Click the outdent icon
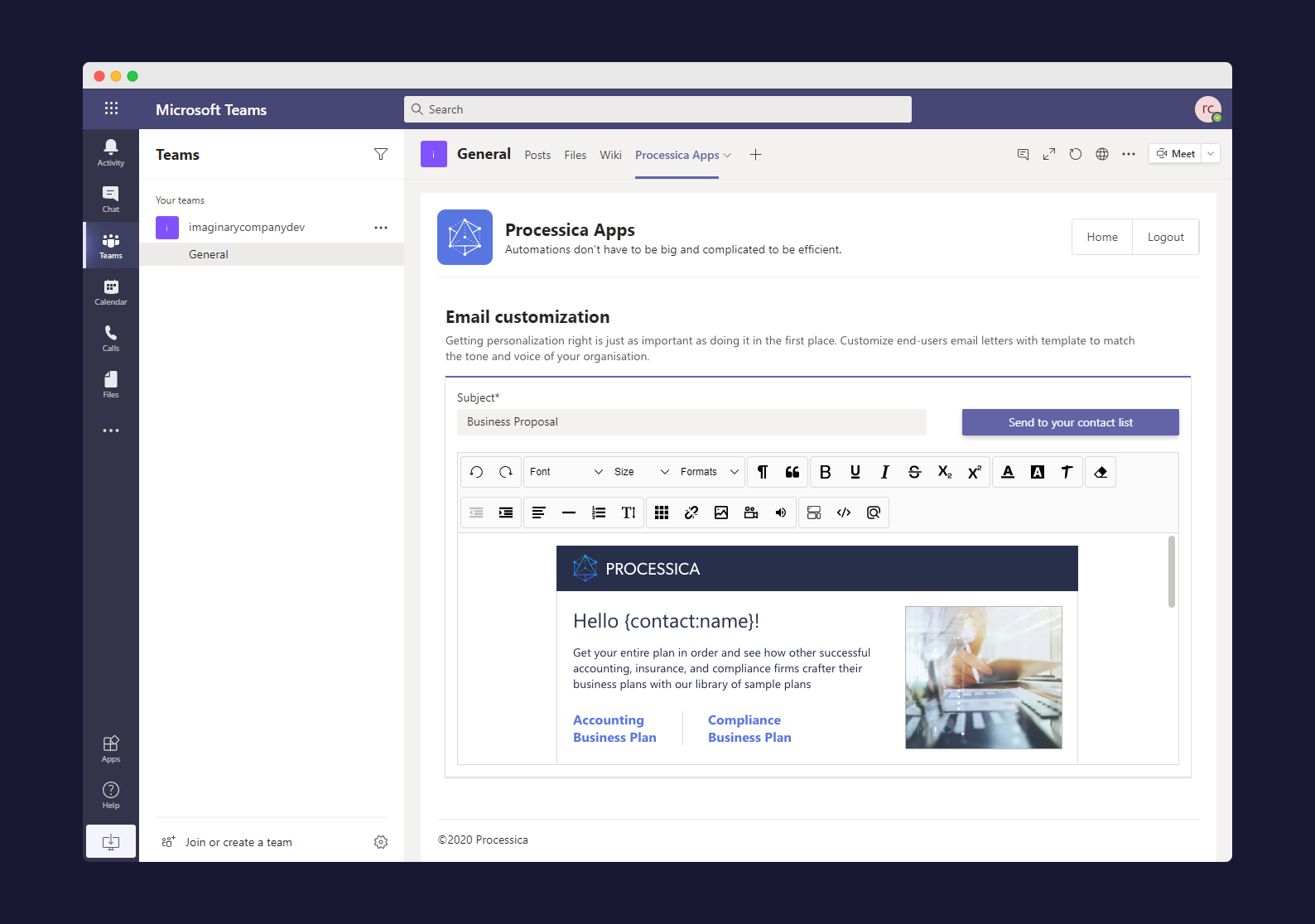1315x924 pixels. pos(476,513)
